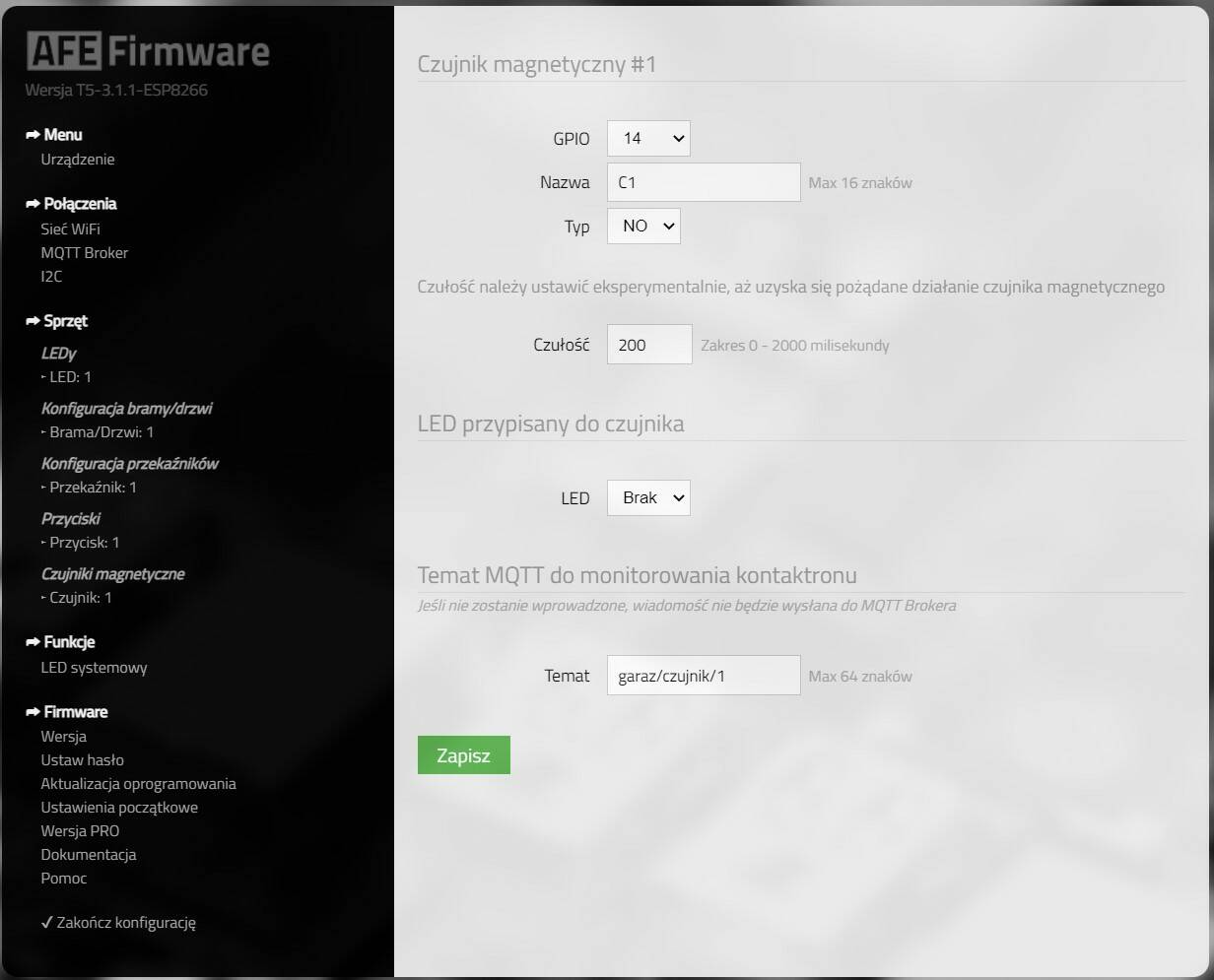Open Przekaźnik: 1 relay settings
The width and height of the screenshot is (1214, 980).
tap(93, 488)
